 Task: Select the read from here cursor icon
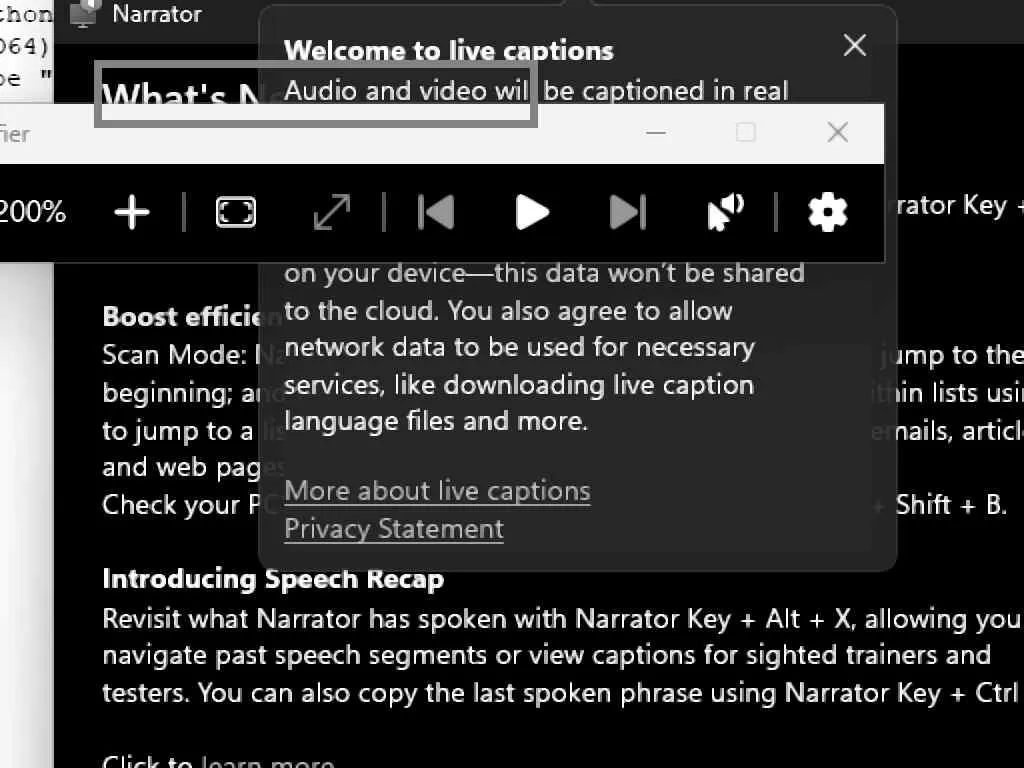[725, 212]
